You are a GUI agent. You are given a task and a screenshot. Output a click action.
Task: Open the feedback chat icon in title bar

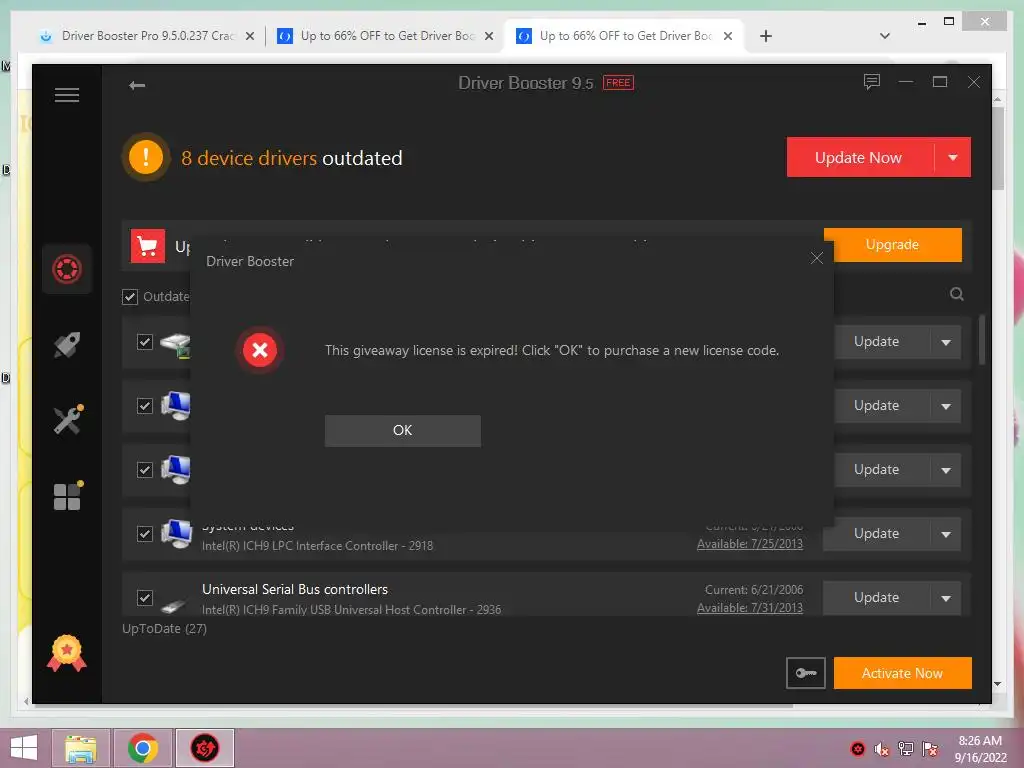[x=872, y=82]
